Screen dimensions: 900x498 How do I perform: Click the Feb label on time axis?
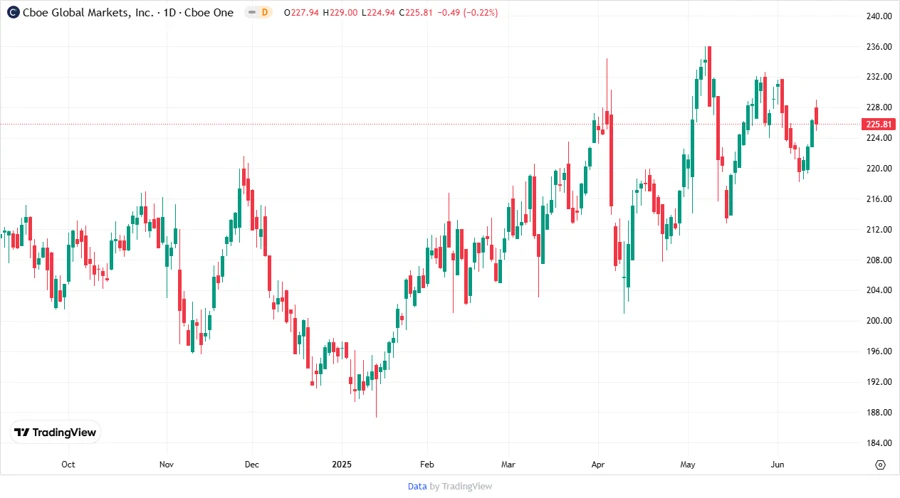pos(427,464)
